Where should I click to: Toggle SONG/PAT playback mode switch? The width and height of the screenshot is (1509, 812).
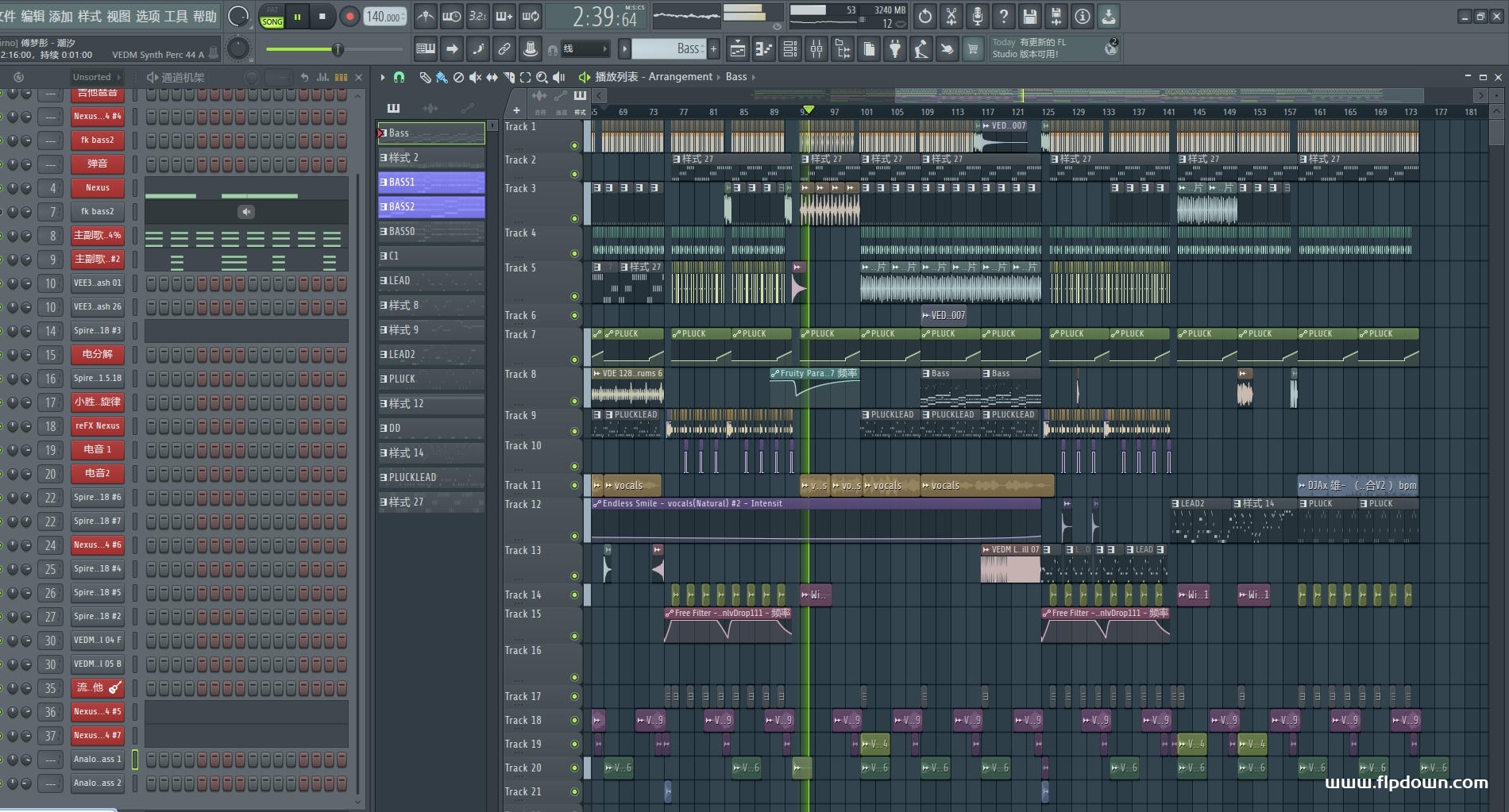coord(272,17)
